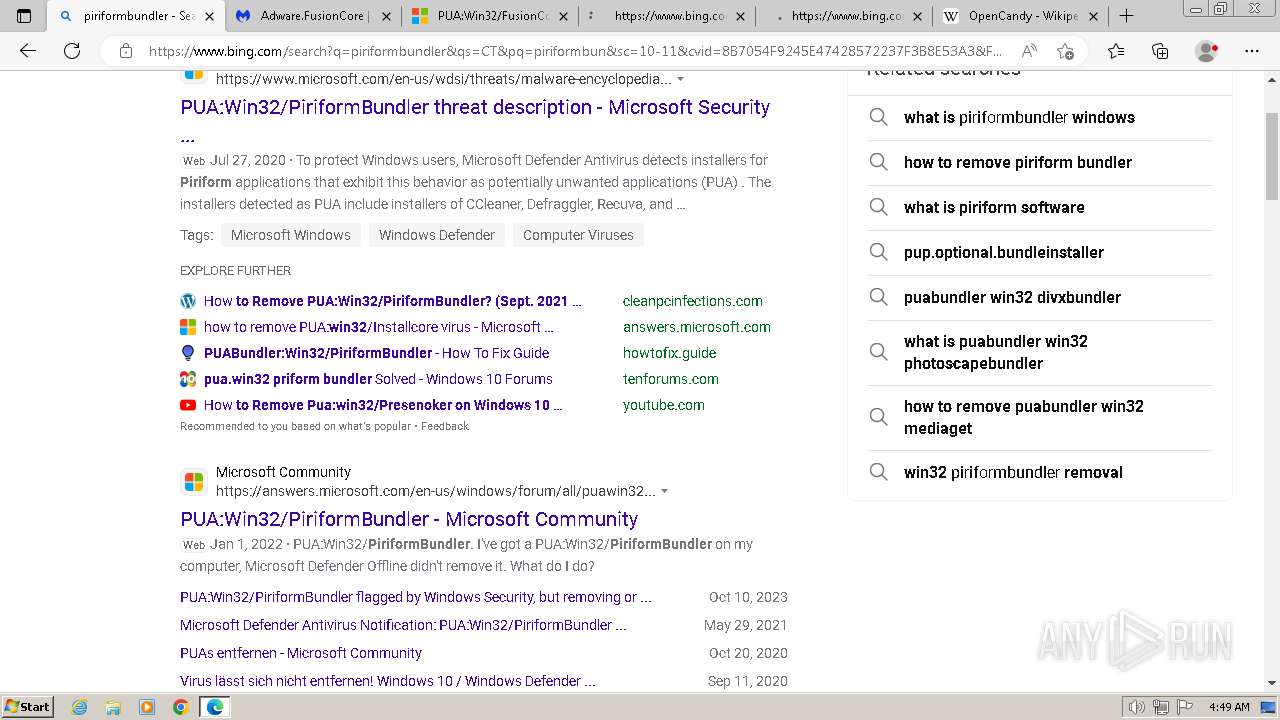Click the Feedback link under Explore Further
This screenshot has height=720, width=1280.
[x=444, y=426]
